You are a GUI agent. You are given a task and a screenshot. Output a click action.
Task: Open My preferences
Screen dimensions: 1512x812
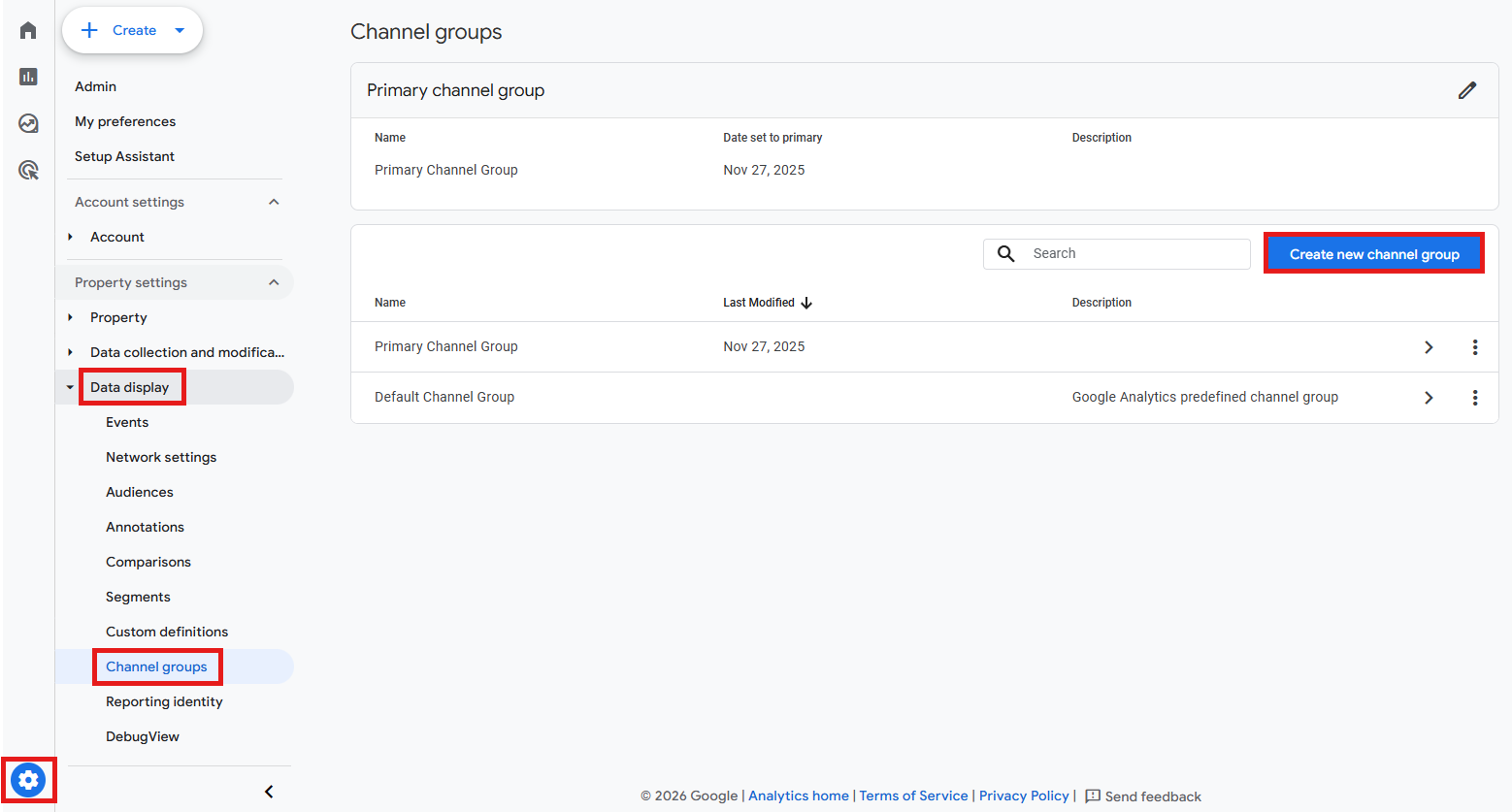point(125,121)
